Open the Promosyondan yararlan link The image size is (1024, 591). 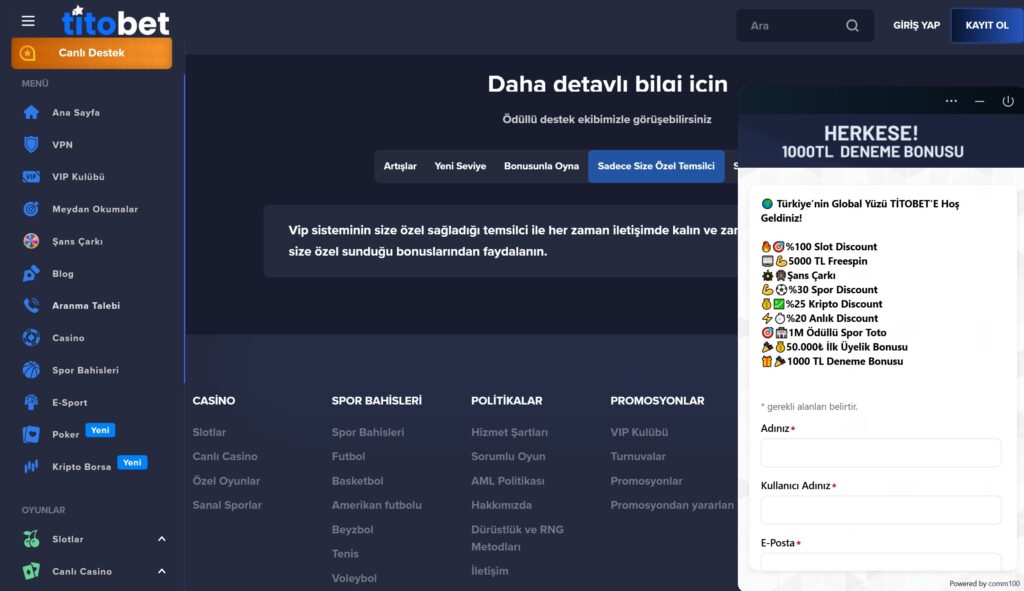tap(672, 505)
